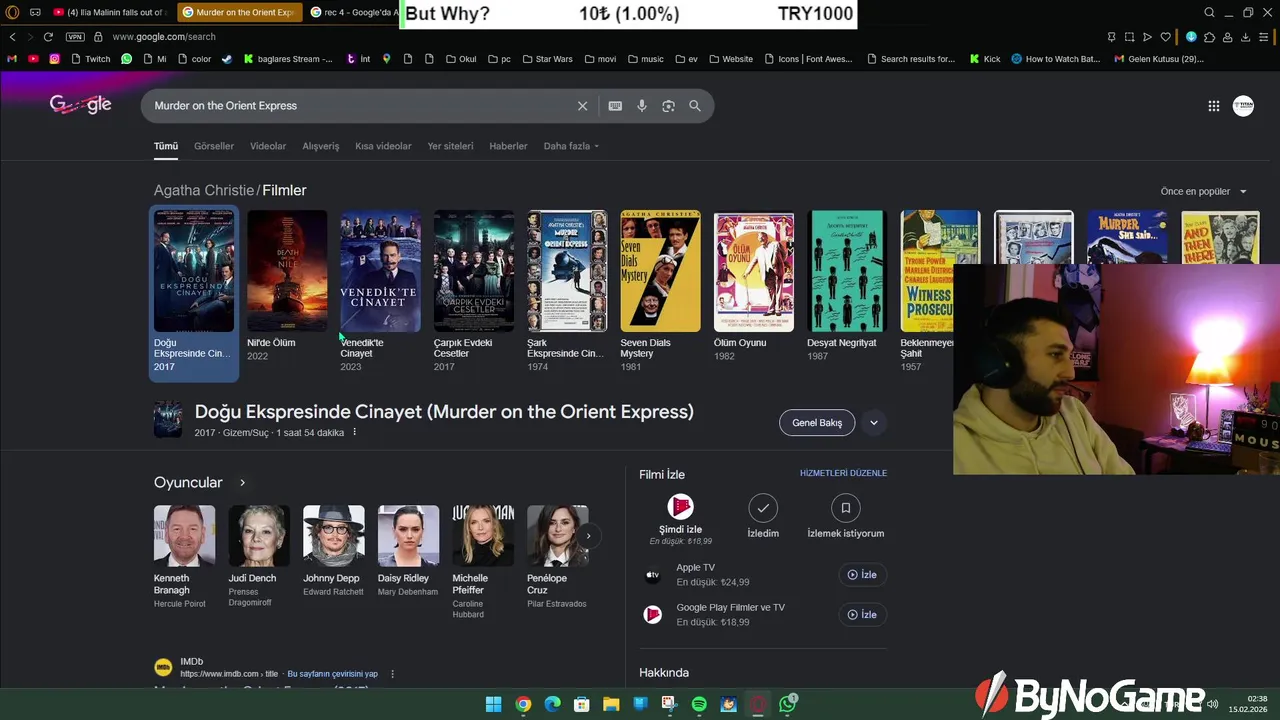The image size is (1280, 720).
Task: Expand the Daha fazla dropdown
Action: (571, 146)
